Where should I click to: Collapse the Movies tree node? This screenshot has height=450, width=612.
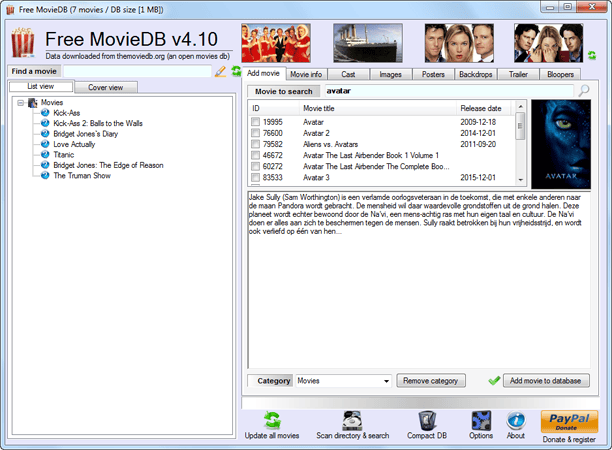click(20, 103)
